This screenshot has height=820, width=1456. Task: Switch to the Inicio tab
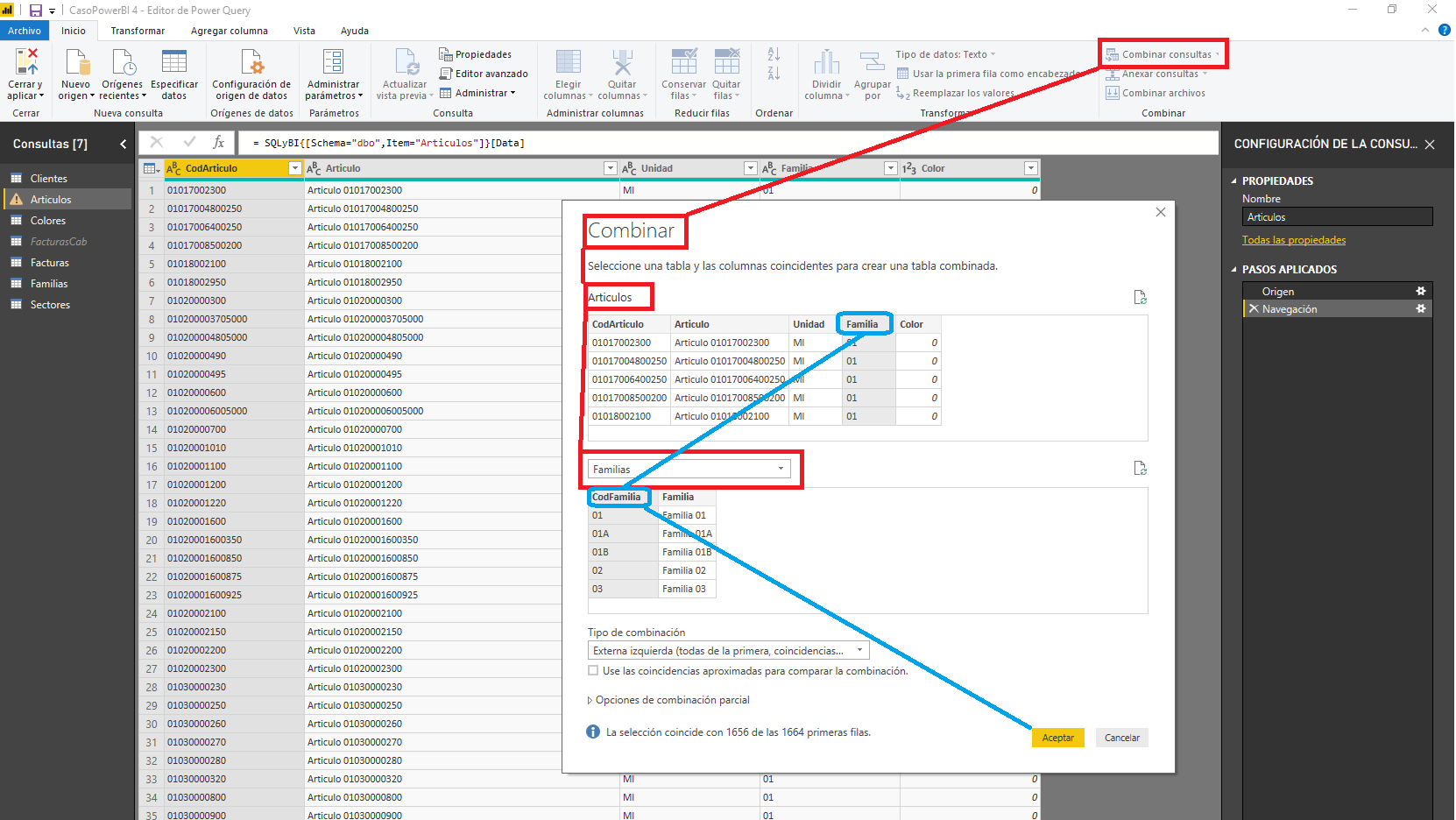point(74,31)
